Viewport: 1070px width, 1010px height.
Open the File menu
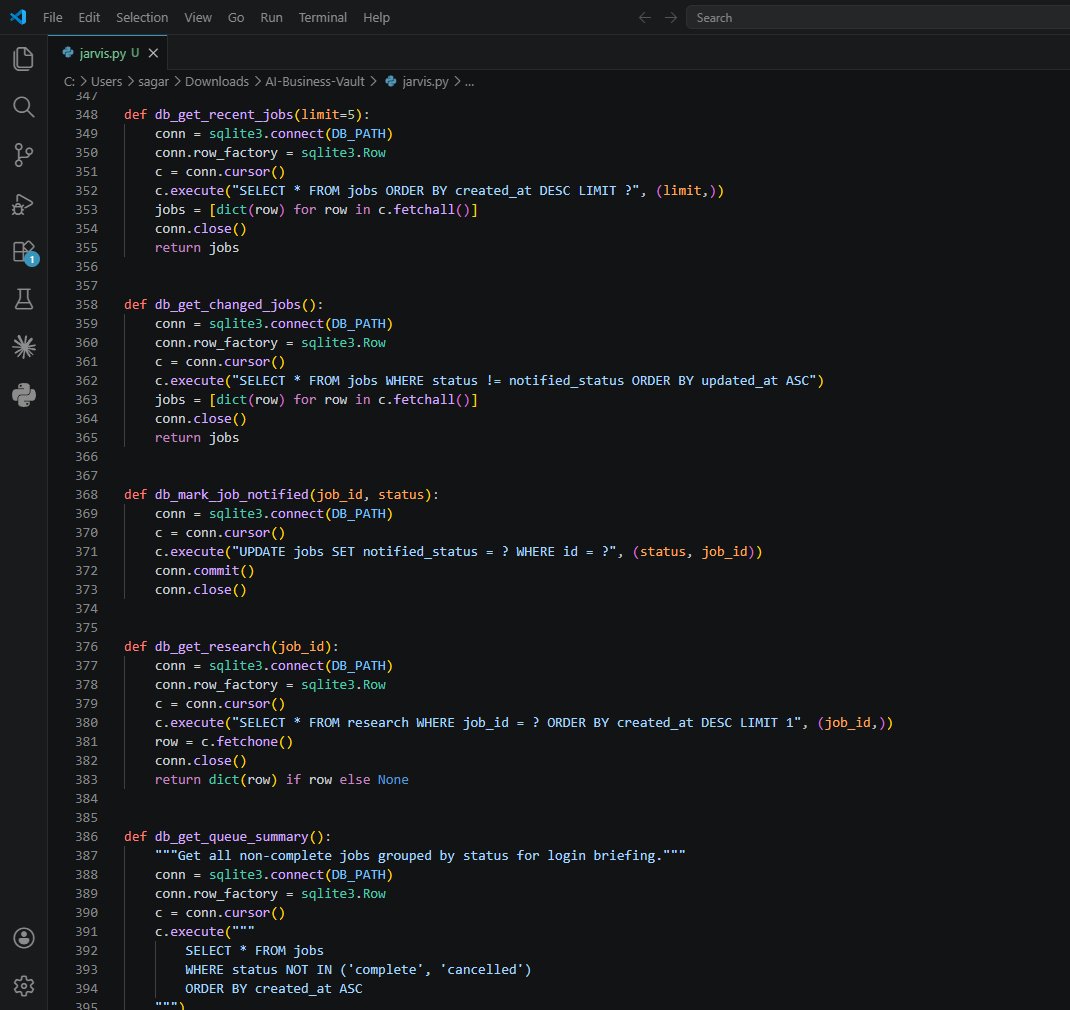click(53, 18)
